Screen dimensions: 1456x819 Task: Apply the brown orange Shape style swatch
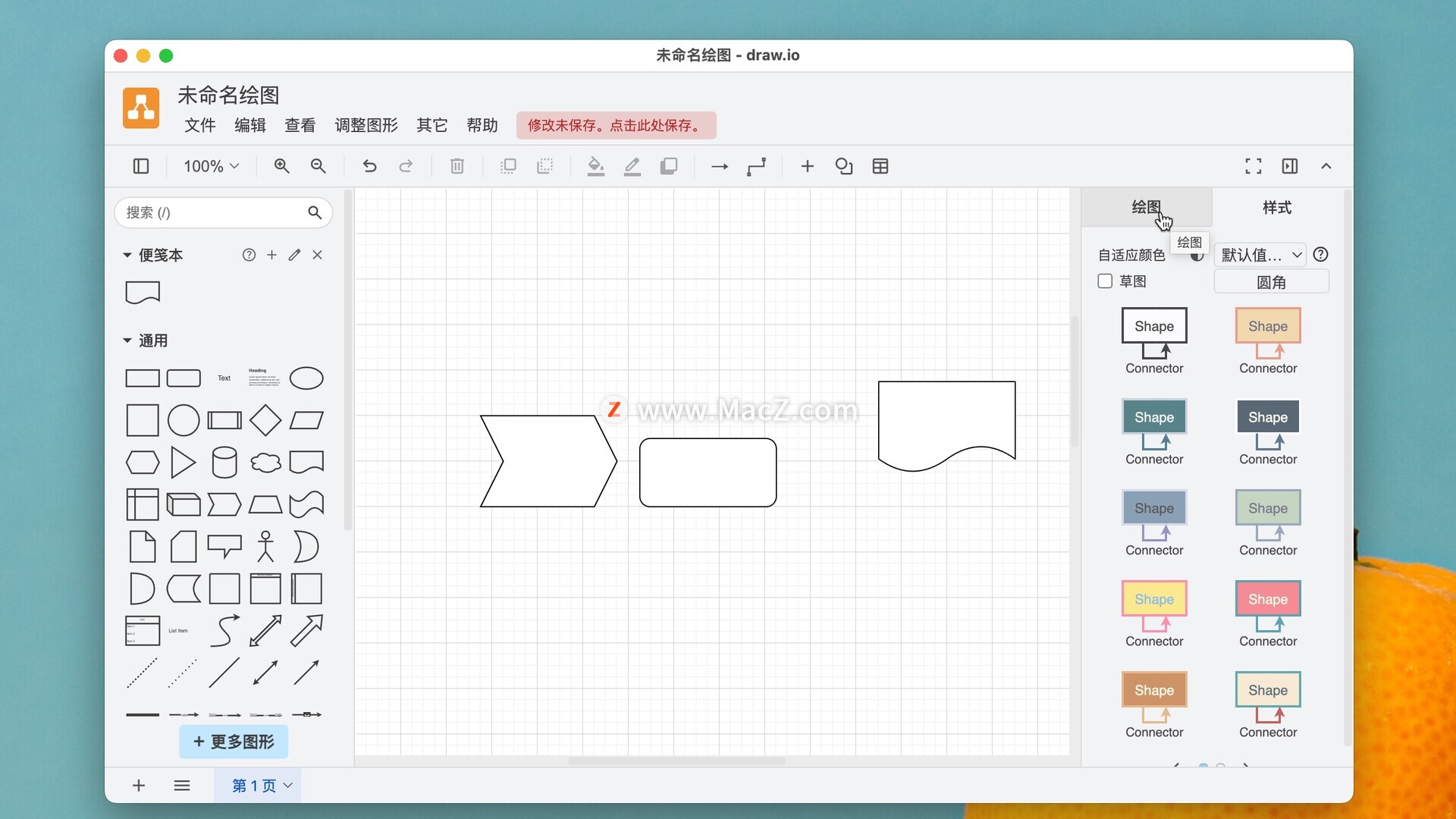1154,705
